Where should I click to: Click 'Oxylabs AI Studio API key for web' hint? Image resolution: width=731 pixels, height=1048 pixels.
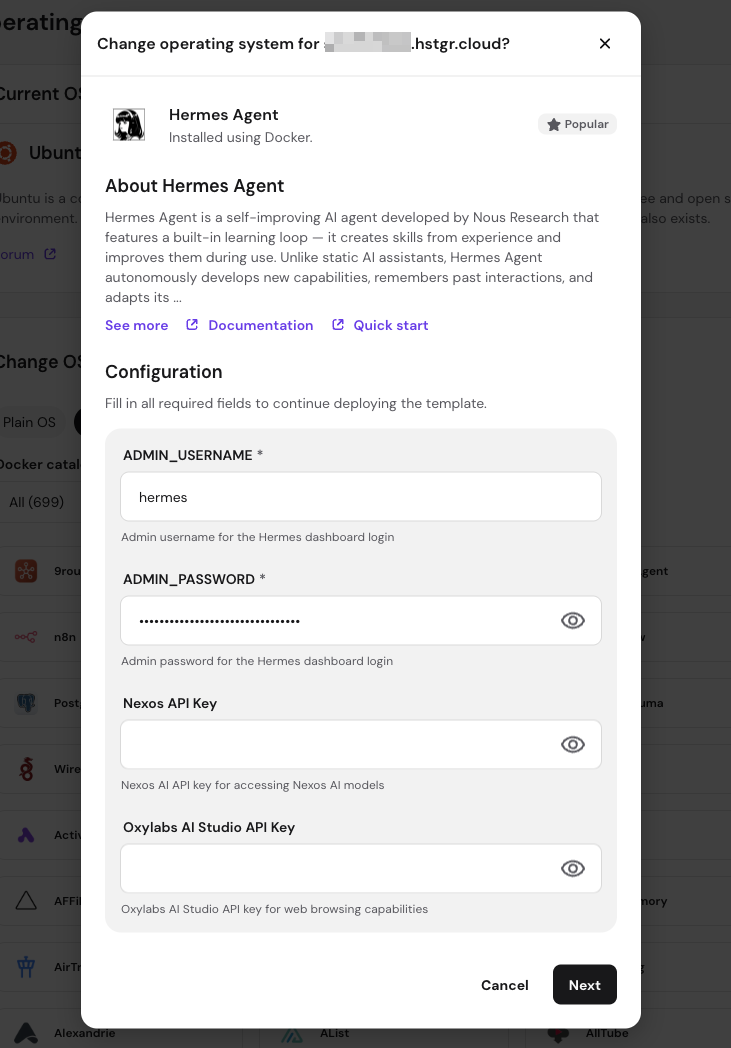(x=275, y=909)
